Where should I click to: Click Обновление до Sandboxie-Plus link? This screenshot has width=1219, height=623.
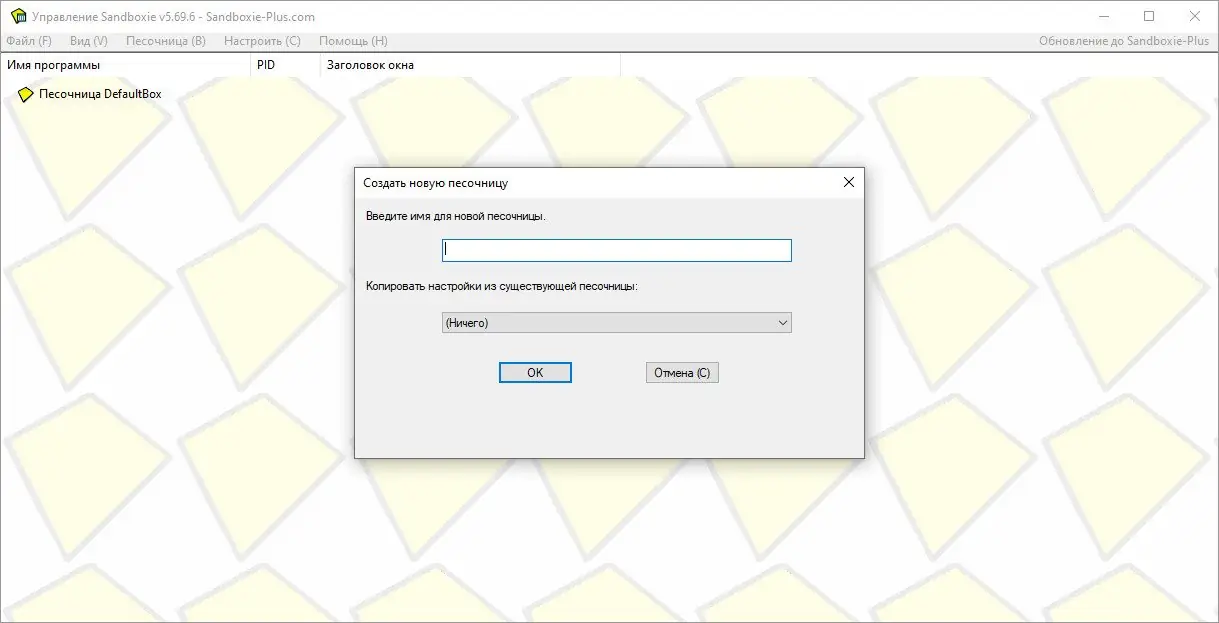(x=1124, y=41)
